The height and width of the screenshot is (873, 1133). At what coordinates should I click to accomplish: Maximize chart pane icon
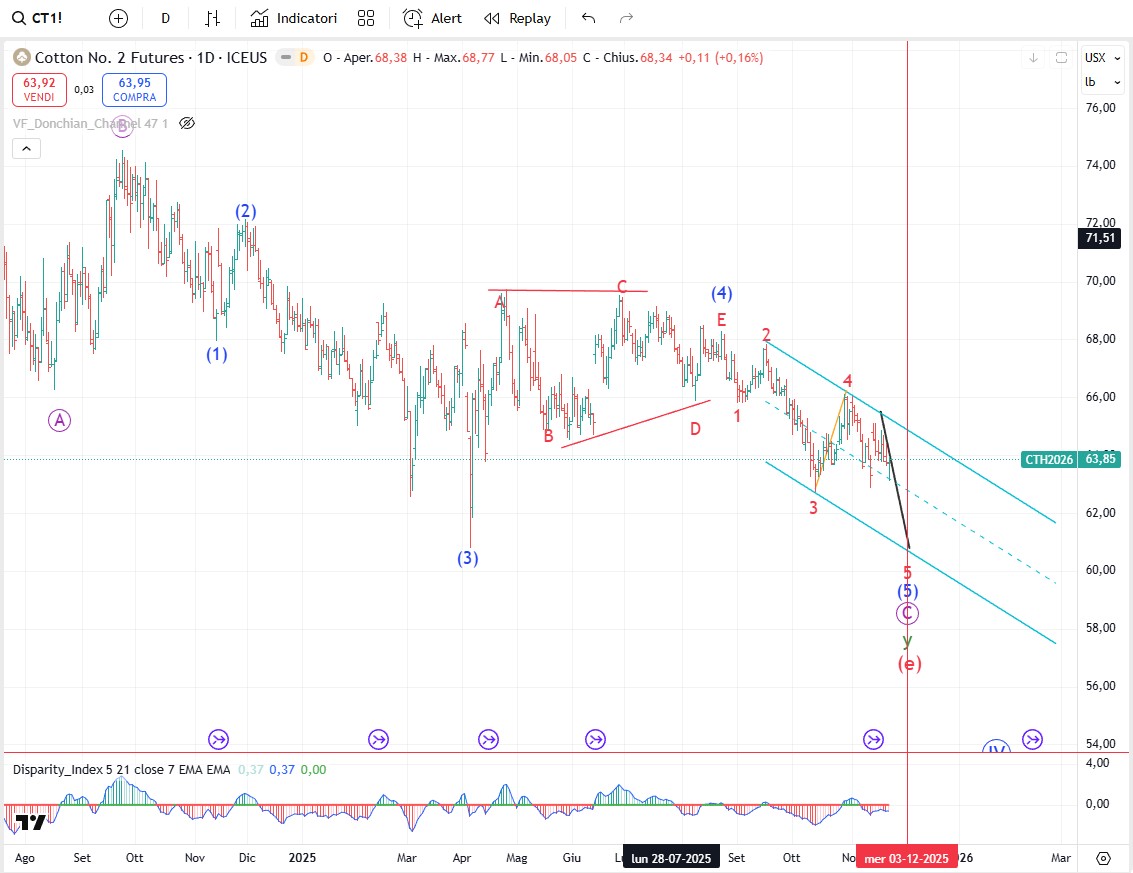tap(1061, 58)
